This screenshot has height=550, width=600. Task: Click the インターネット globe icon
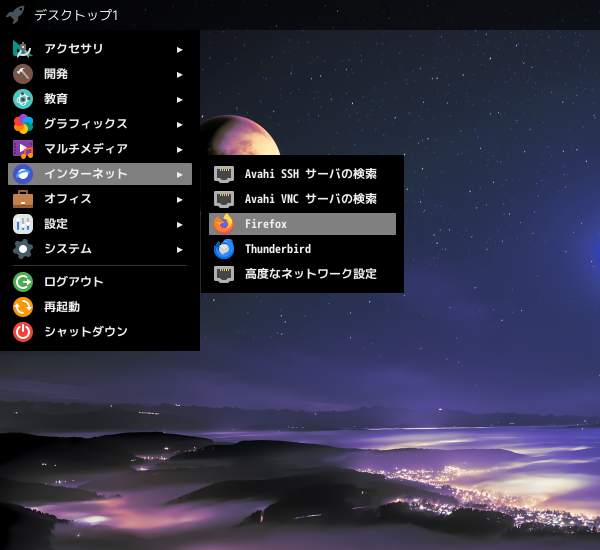coord(23,174)
